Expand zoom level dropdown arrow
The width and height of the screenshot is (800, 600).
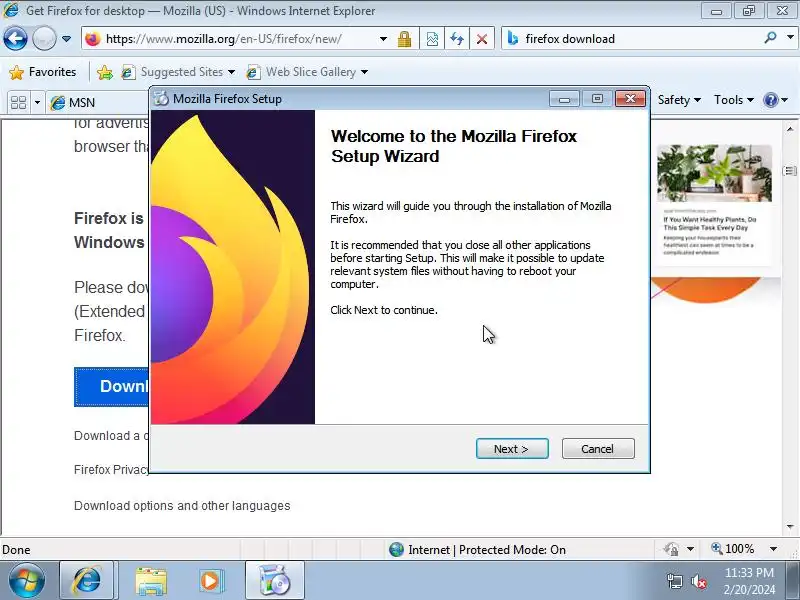[x=773, y=549]
